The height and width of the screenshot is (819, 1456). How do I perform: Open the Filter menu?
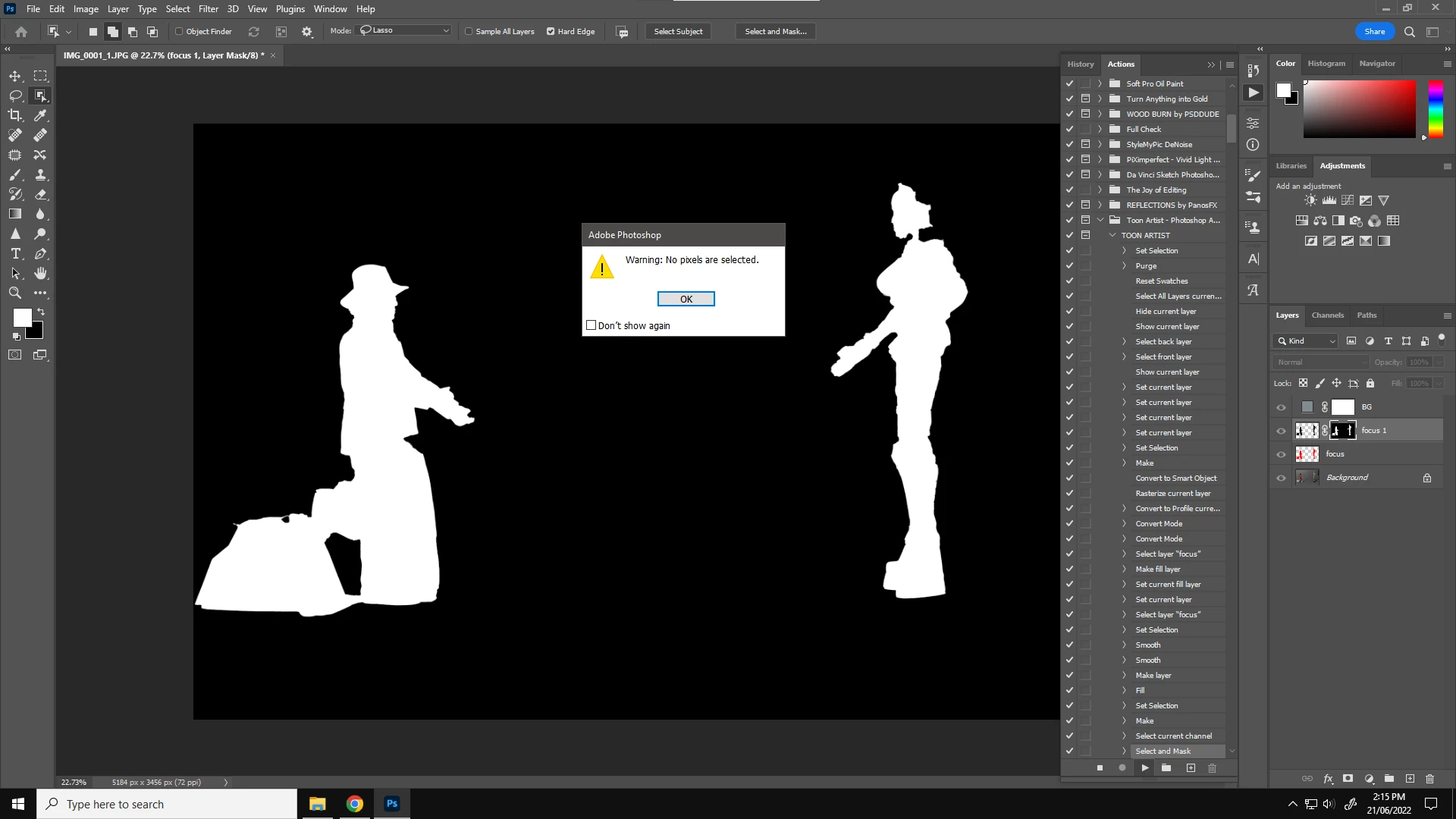pyautogui.click(x=208, y=9)
